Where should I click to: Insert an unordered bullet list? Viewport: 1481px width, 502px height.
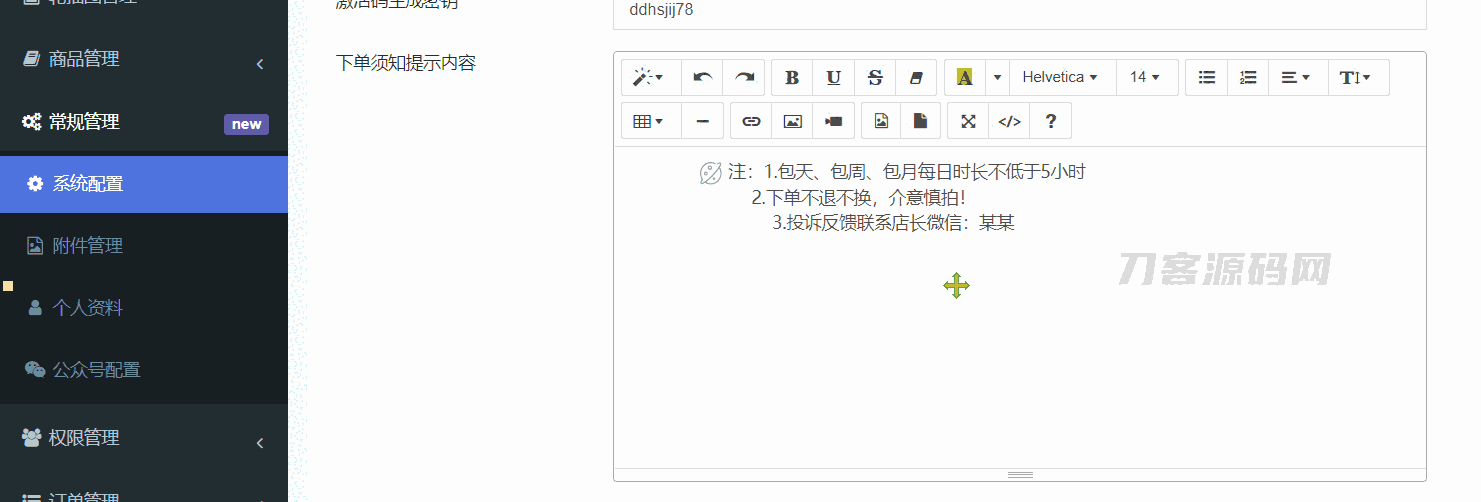(1207, 77)
